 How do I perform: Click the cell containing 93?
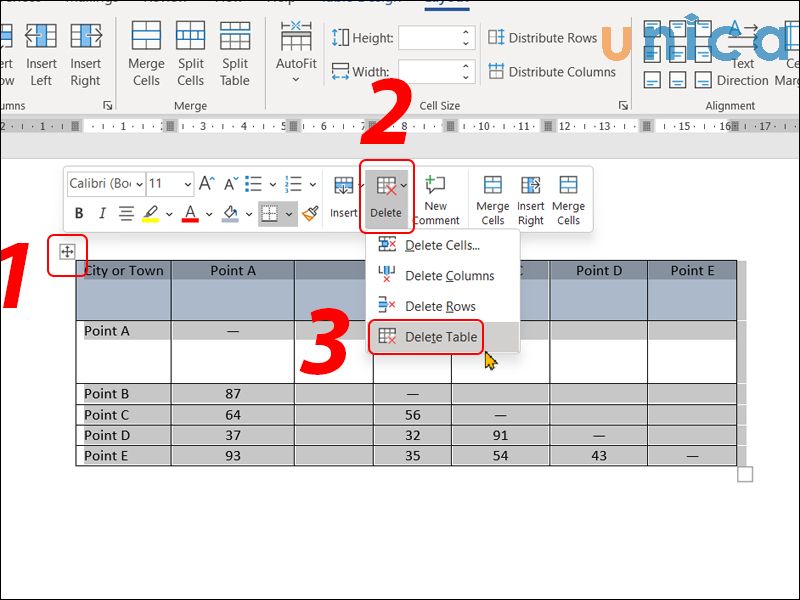(233, 456)
